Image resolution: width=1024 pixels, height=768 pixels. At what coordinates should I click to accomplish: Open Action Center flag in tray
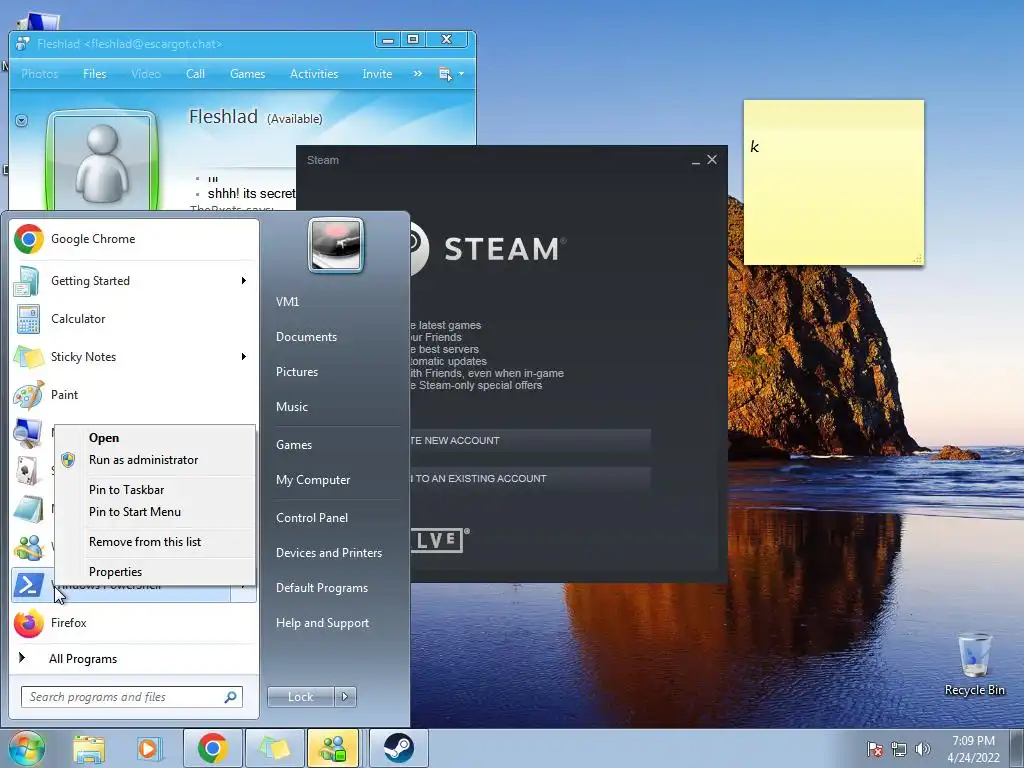(875, 749)
